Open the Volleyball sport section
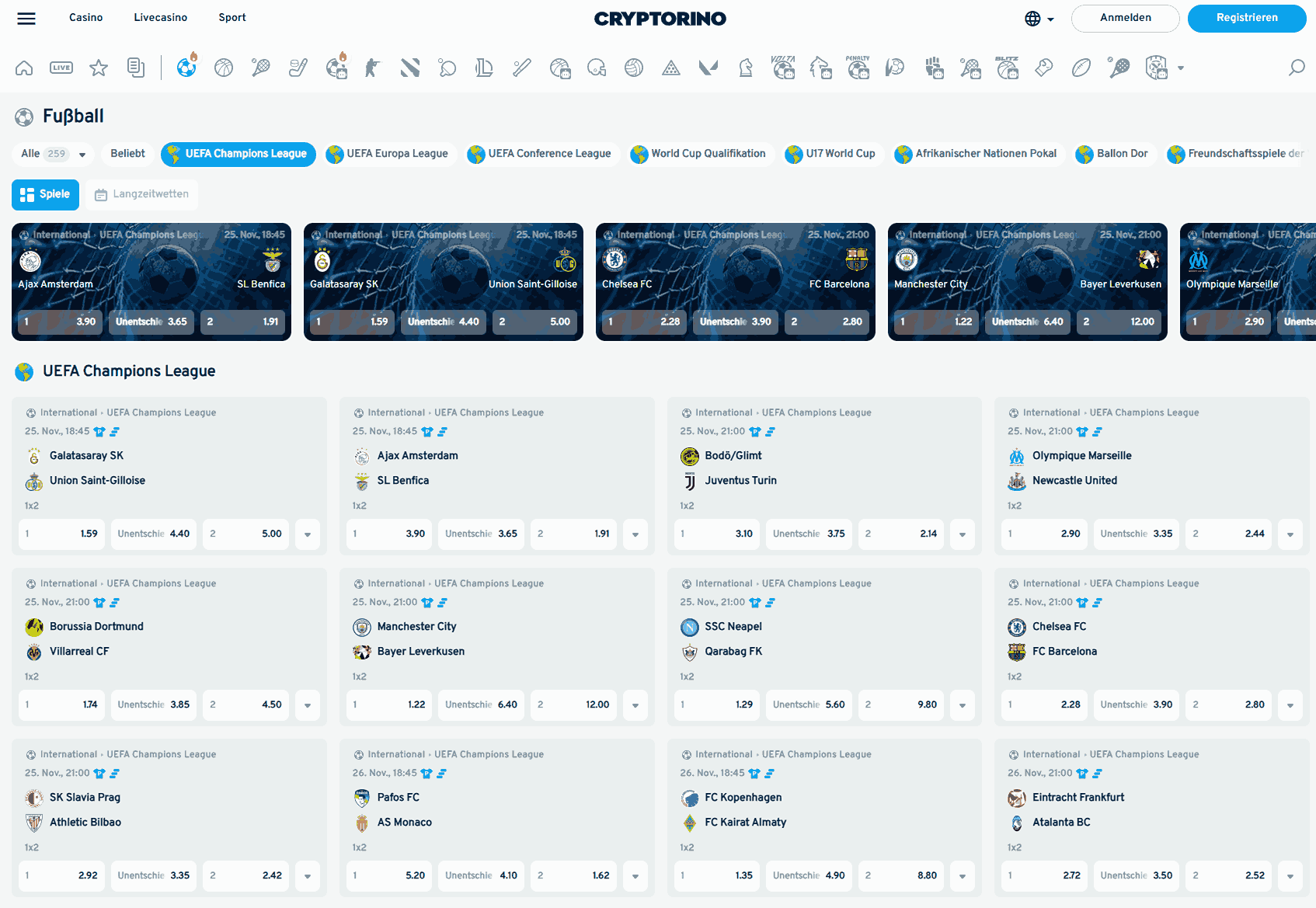Image resolution: width=1316 pixels, height=908 pixels. tap(634, 68)
